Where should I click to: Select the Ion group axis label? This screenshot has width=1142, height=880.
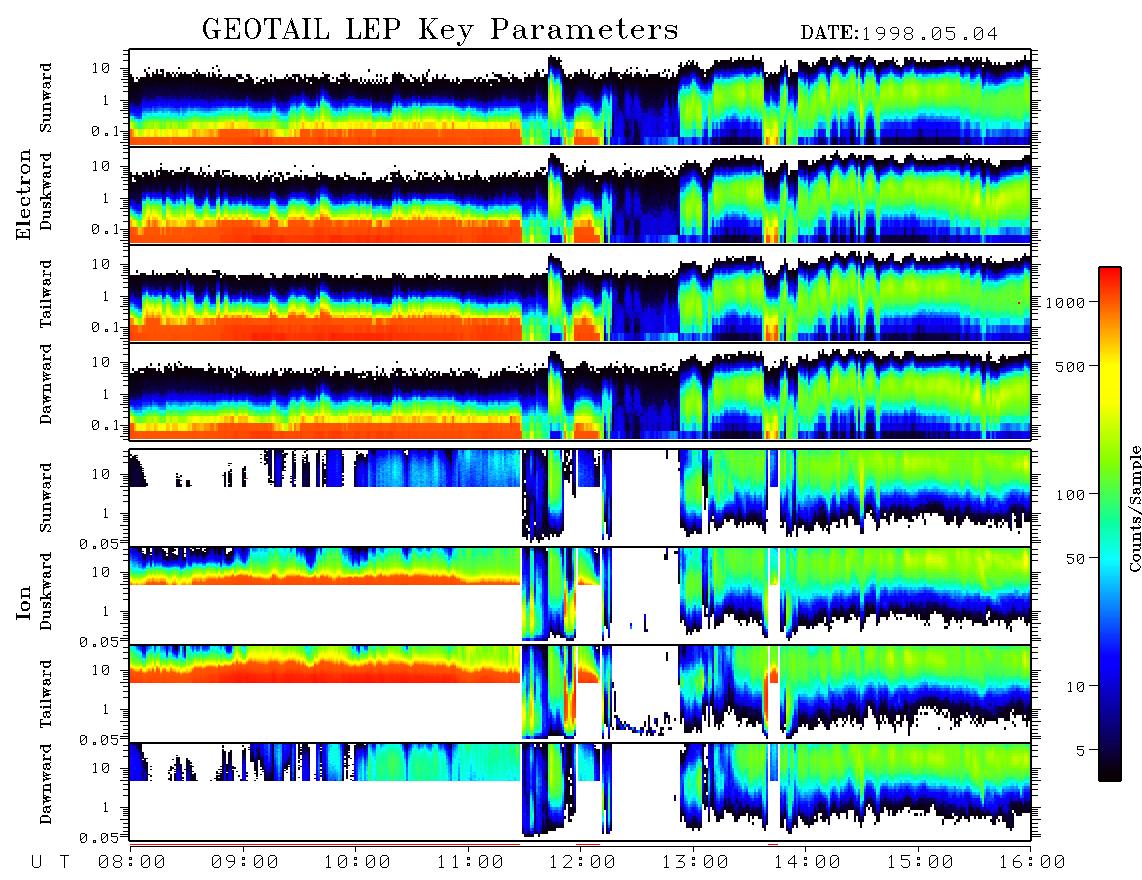click(23, 602)
